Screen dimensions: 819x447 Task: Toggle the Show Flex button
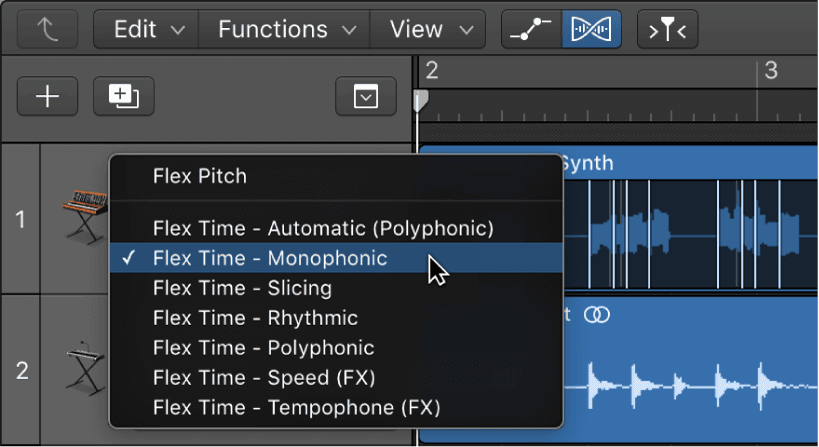(x=591, y=29)
